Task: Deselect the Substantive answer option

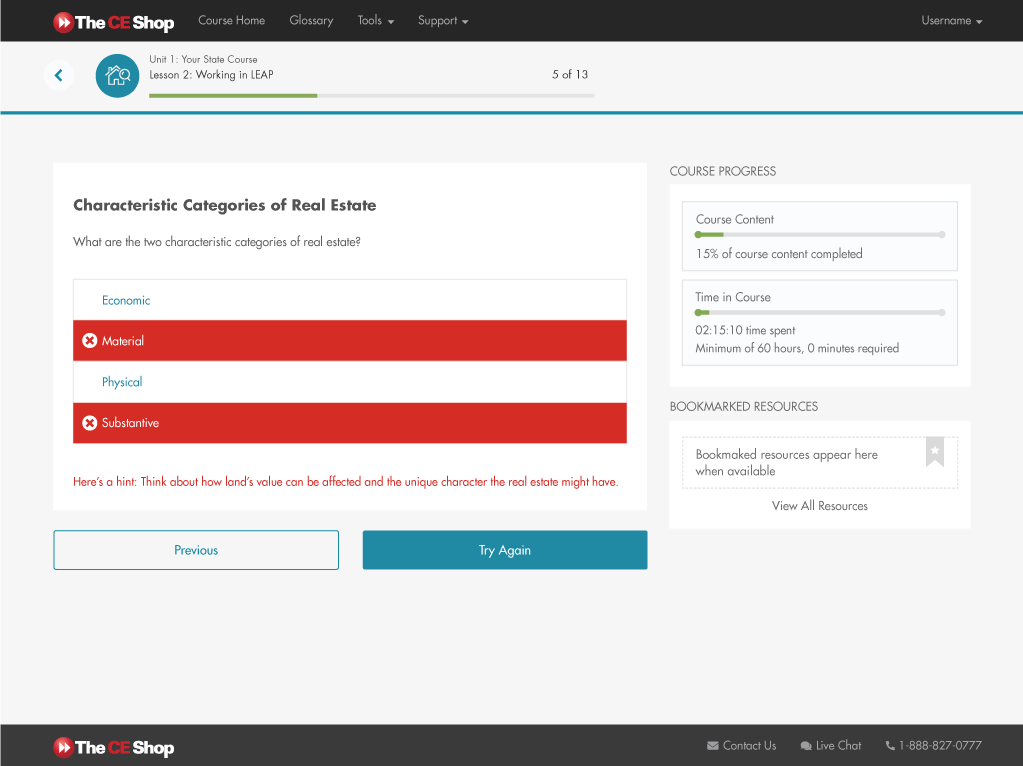Action: click(x=350, y=423)
